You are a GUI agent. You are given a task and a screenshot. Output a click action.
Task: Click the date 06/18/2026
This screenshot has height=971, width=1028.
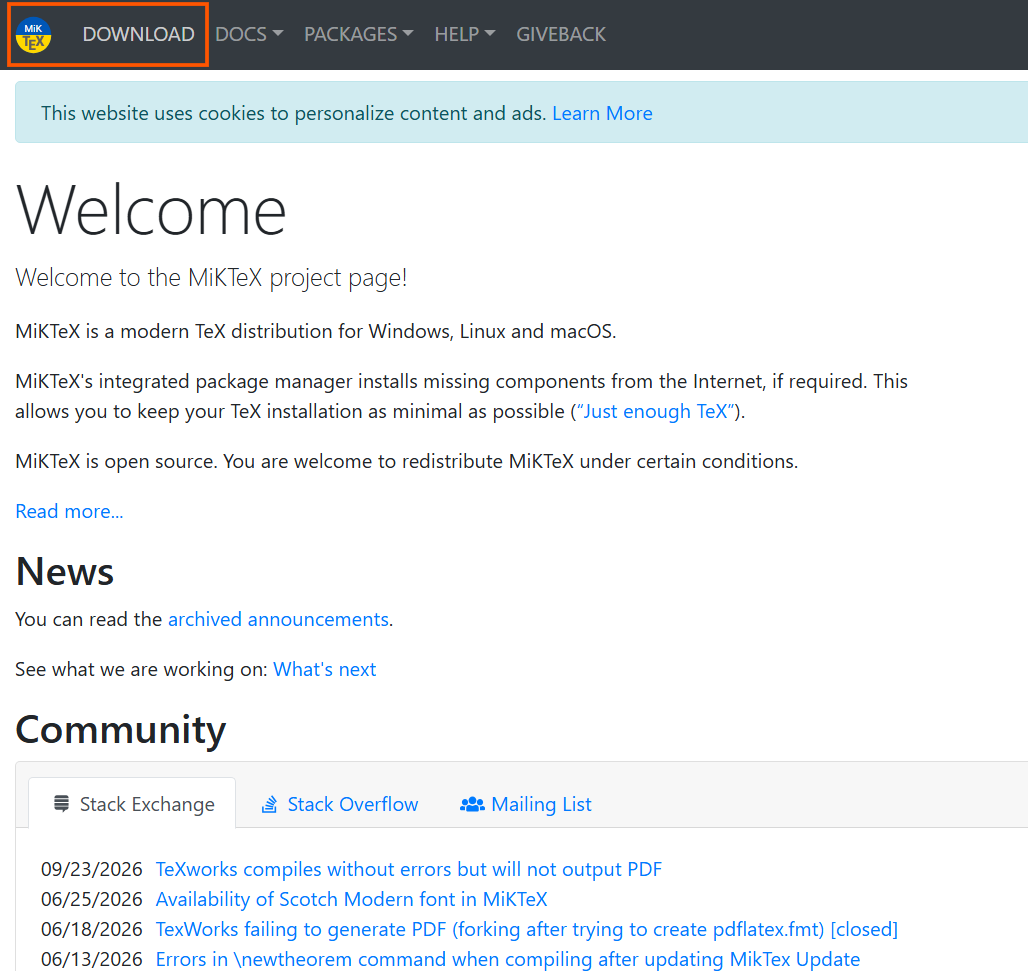pos(92,930)
